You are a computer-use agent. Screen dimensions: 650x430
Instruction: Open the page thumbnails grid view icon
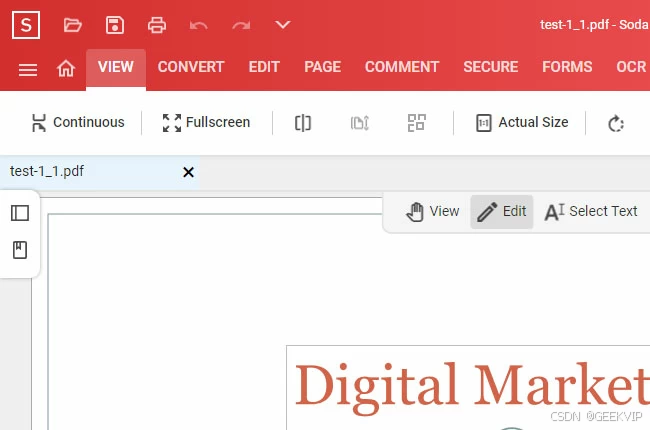coord(417,123)
